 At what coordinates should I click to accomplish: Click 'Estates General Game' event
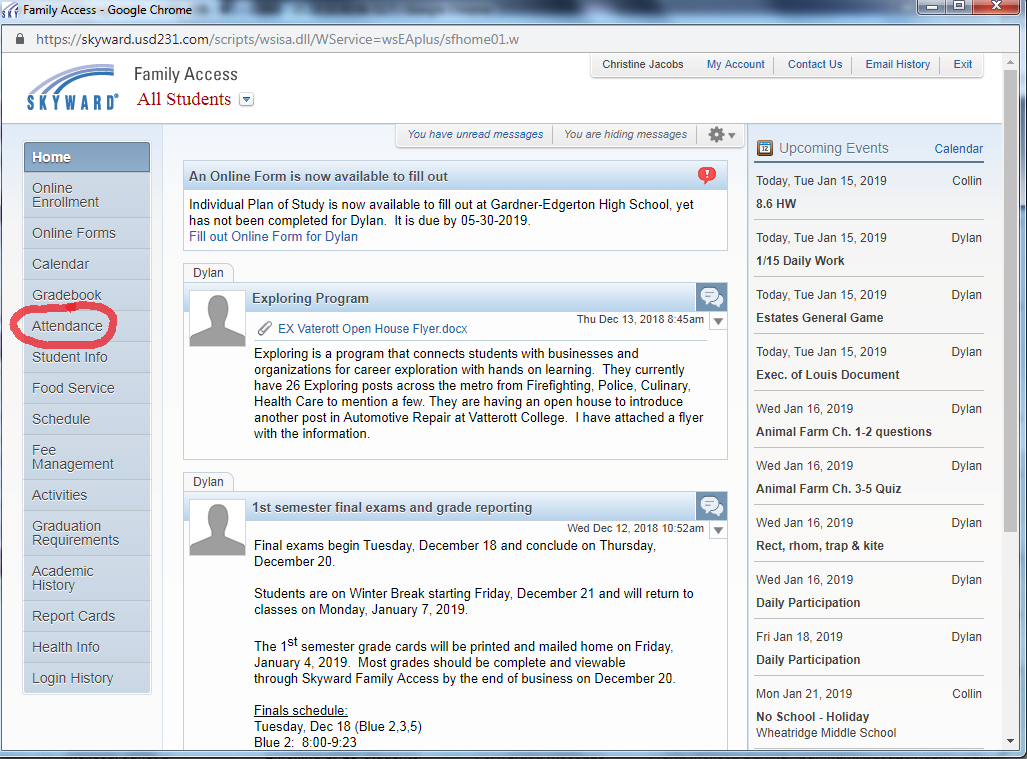819,318
